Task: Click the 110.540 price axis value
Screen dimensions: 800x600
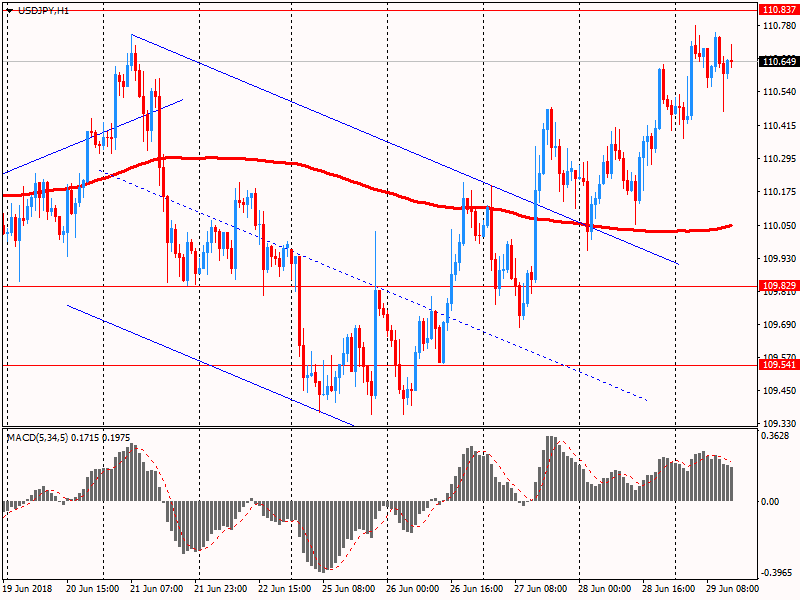Action: tap(779, 92)
